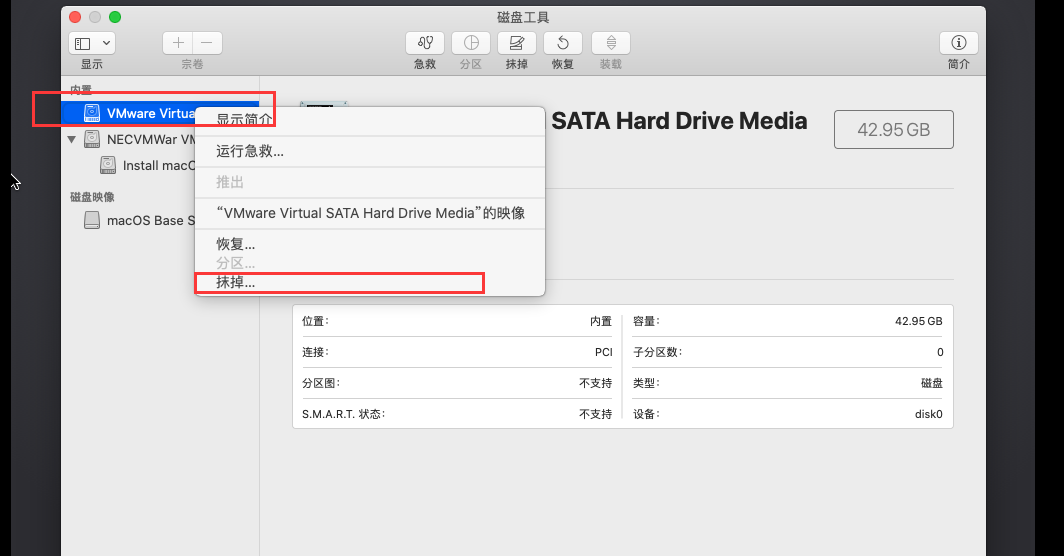Click the PCI connection value

(603, 352)
